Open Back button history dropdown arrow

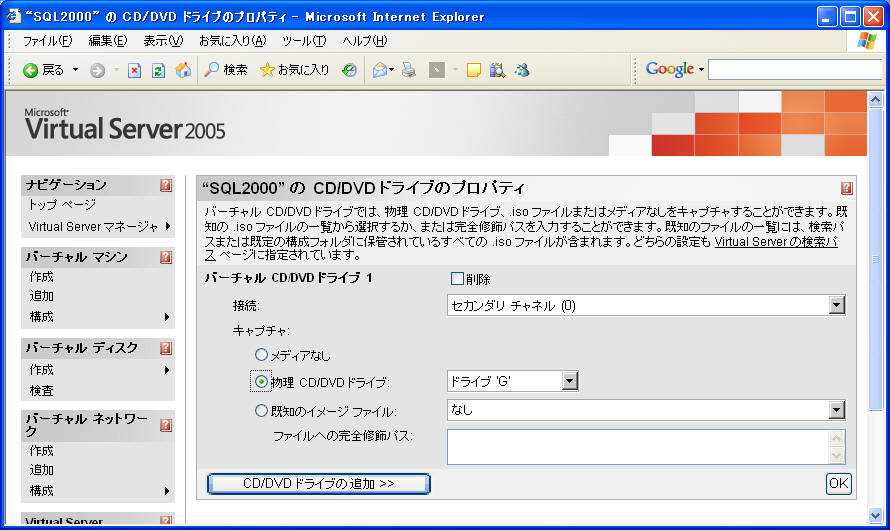75,70
